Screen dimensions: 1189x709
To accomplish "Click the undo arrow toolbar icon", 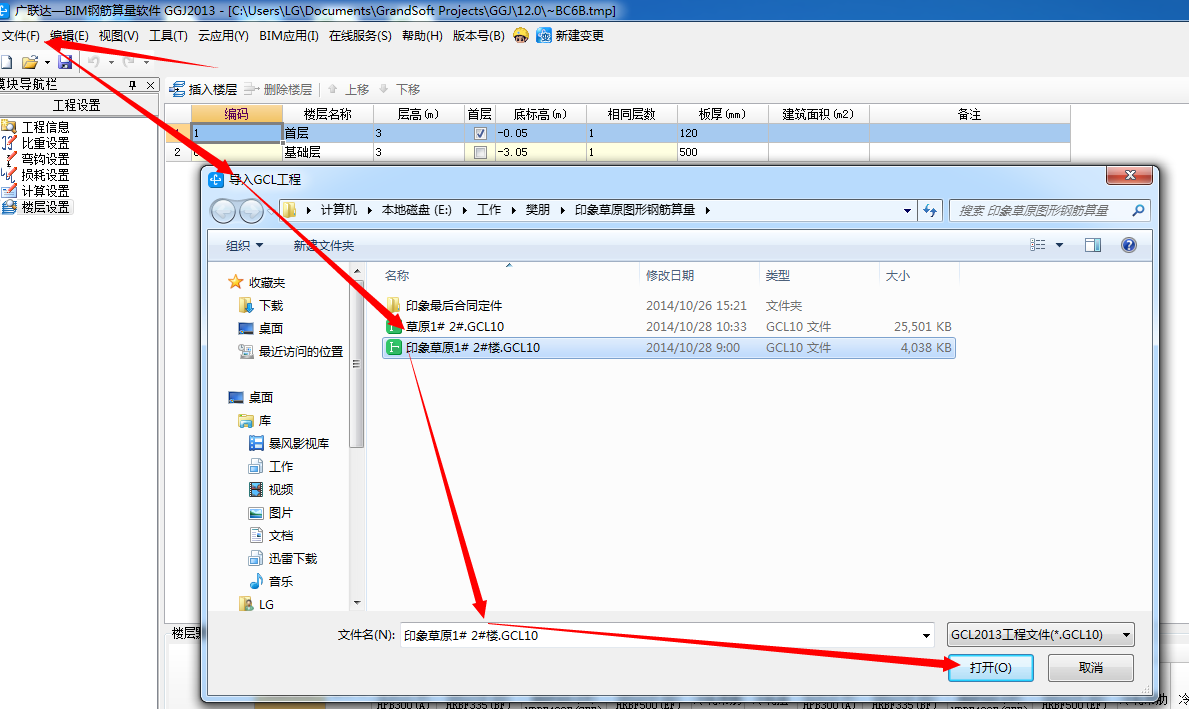I will click(x=94, y=62).
